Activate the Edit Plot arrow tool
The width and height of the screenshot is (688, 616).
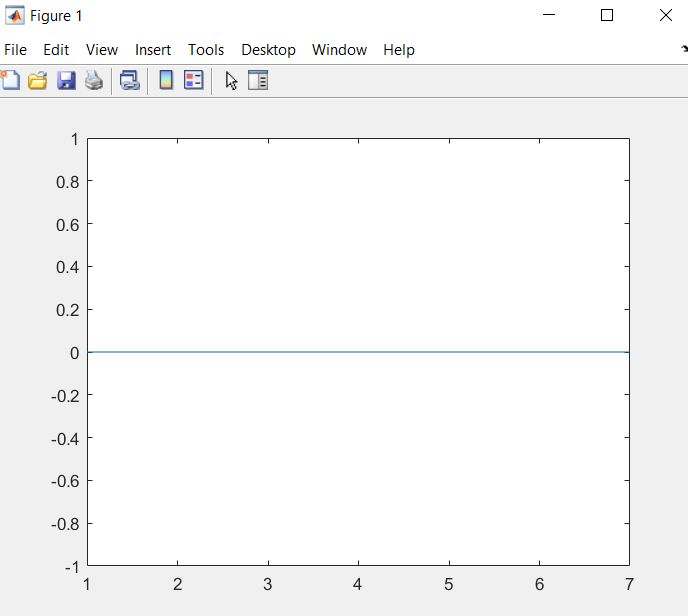point(231,81)
